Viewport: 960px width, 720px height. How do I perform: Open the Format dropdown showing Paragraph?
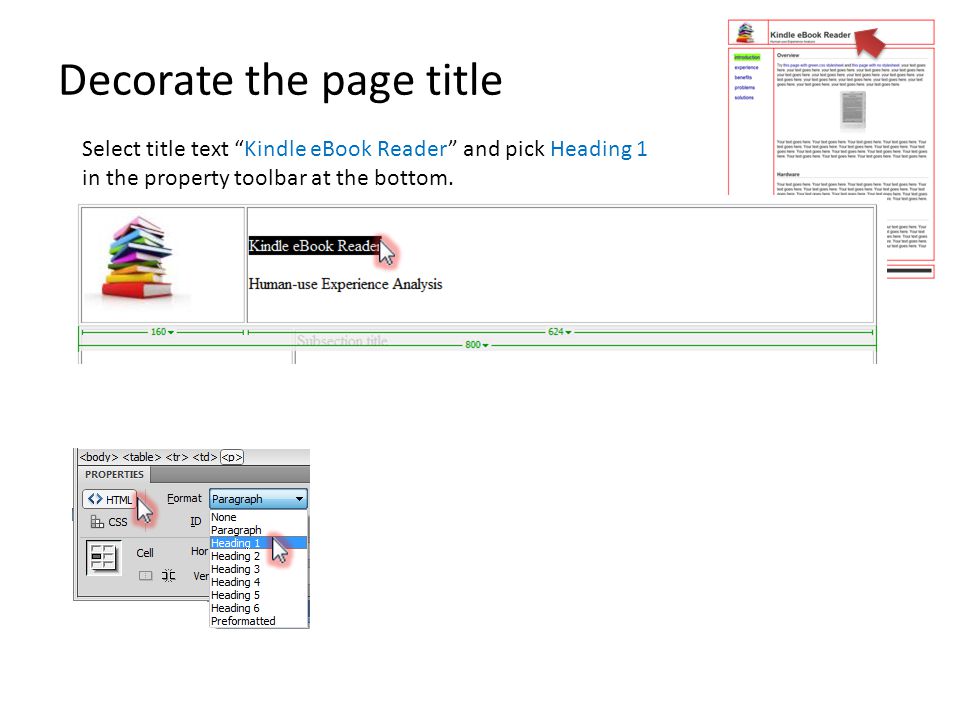[258, 499]
